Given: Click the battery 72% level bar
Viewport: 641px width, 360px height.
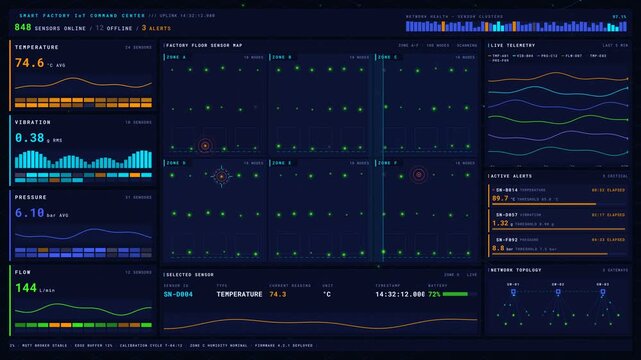Looking at the screenshot, I should pos(459,294).
